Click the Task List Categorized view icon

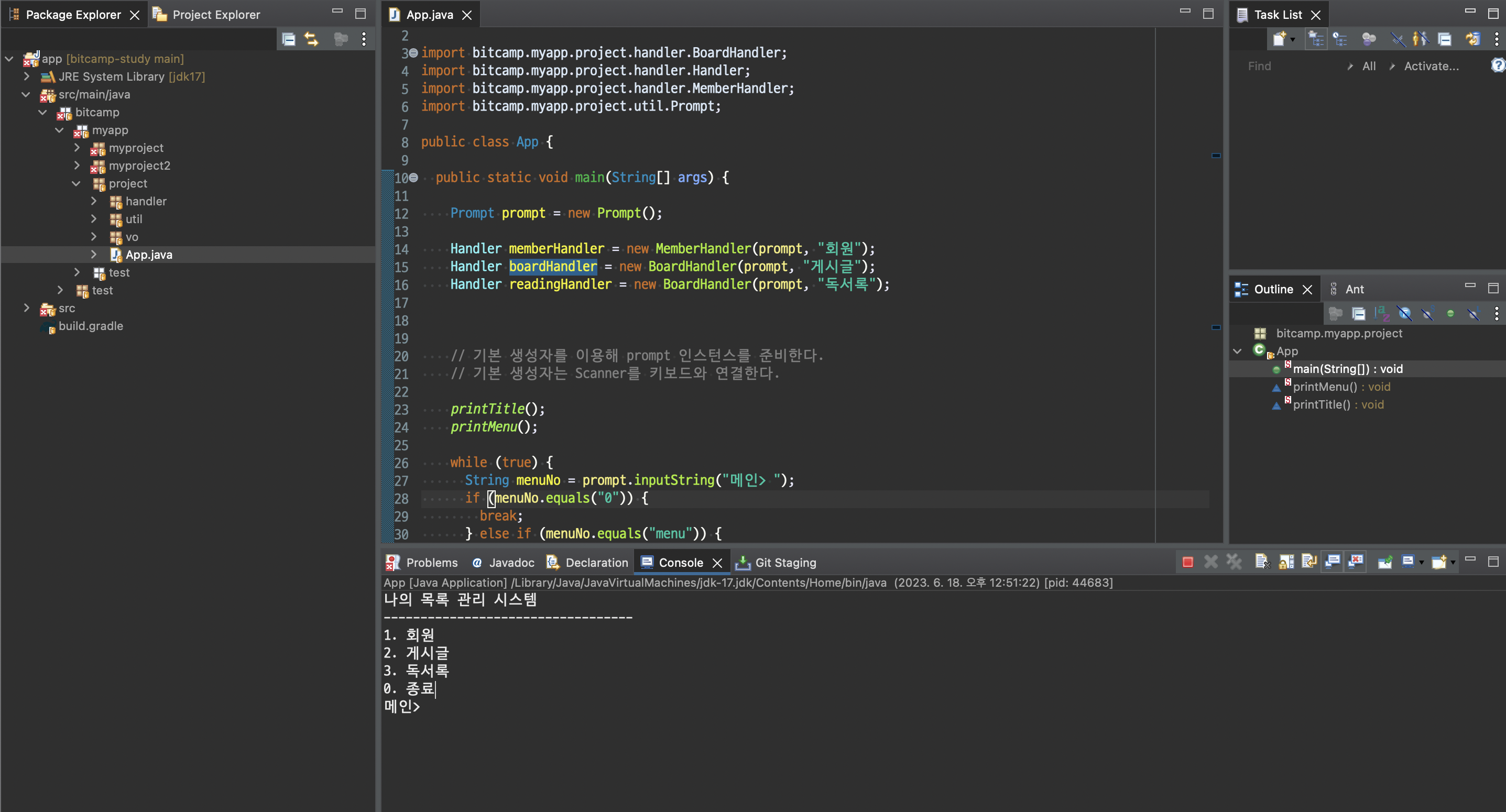(1316, 39)
